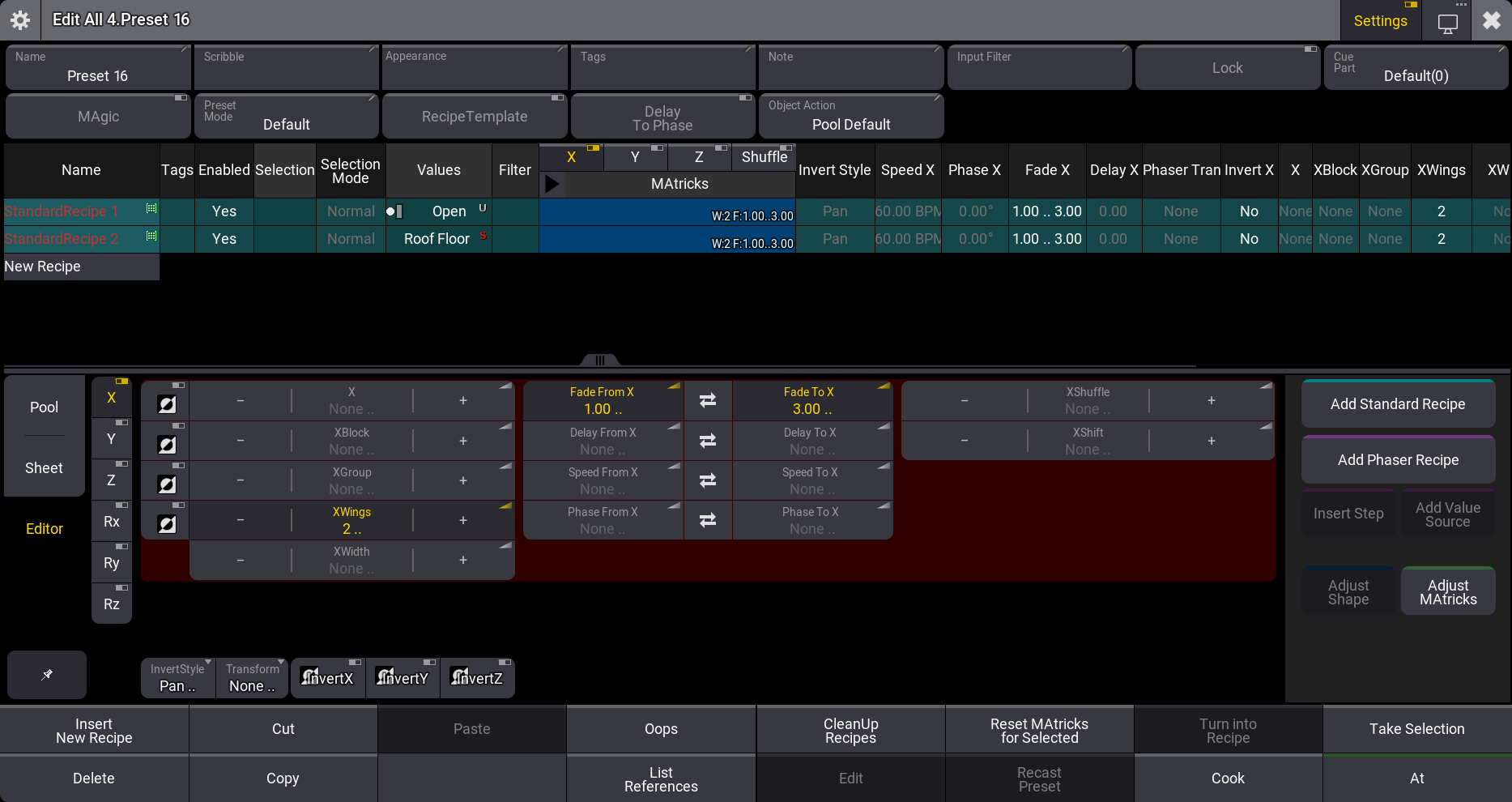Click the minus button for XWings
Viewport: 1512px width, 802px height.
coord(241,520)
